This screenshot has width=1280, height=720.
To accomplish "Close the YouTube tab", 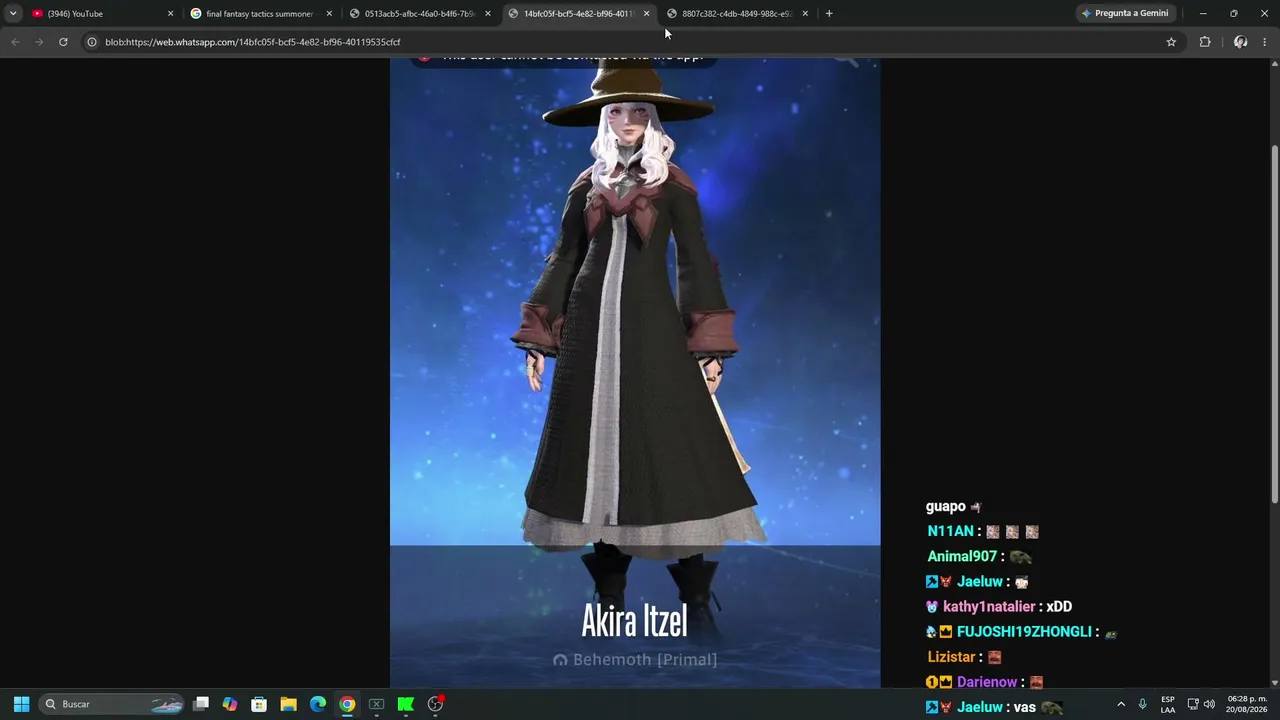I will 170,13.
